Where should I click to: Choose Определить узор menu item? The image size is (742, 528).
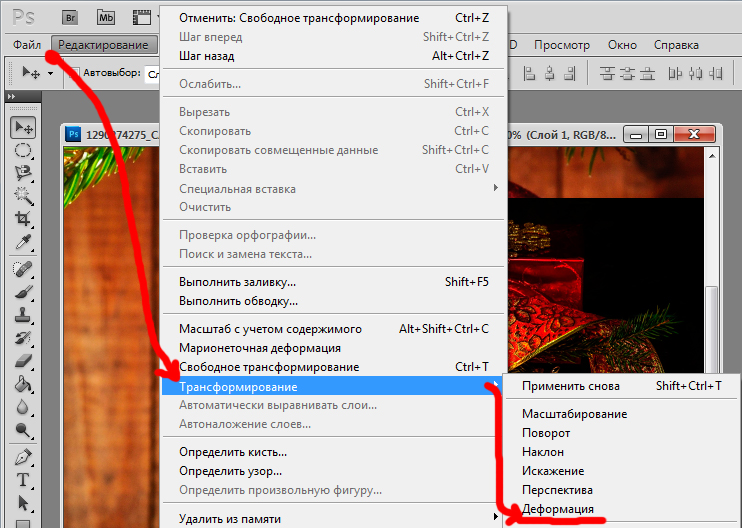click(x=334, y=471)
